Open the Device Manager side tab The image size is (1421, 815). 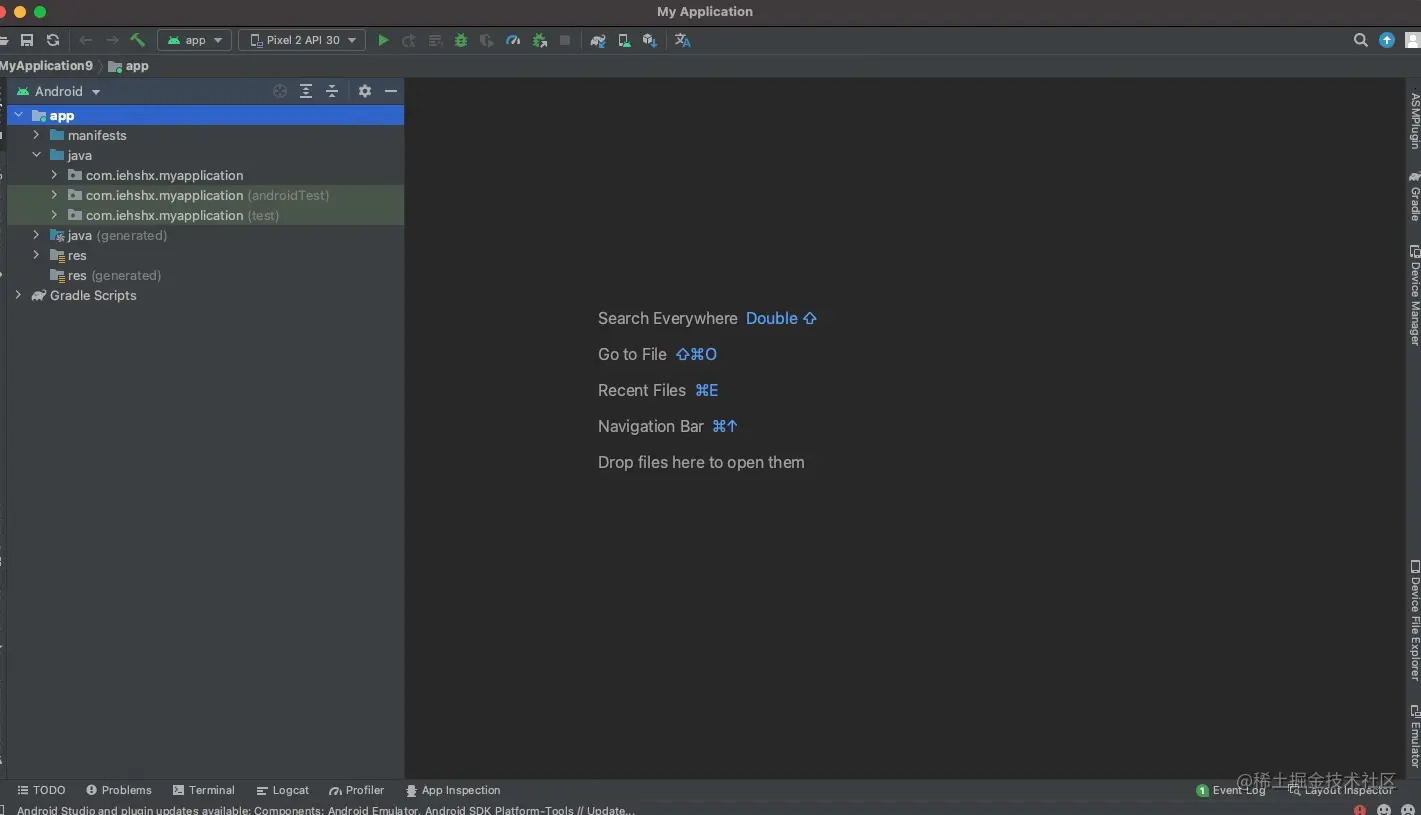(x=1414, y=295)
